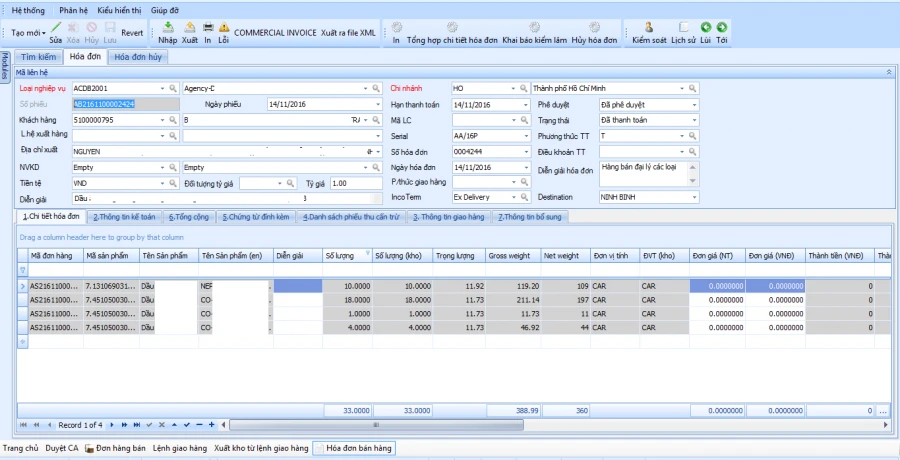Click search icon next to Loại nghiệp vụ ACDB2001
The height and width of the screenshot is (460, 900).
click(x=173, y=88)
